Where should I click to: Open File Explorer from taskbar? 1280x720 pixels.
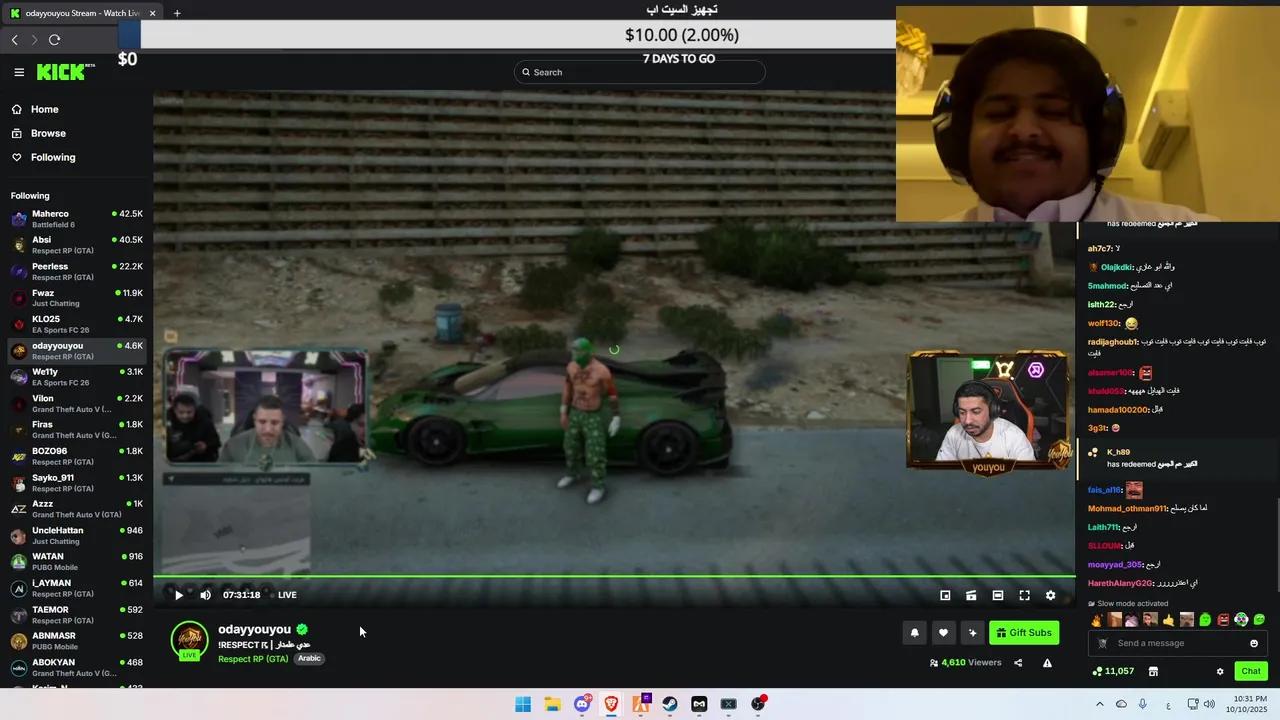click(552, 704)
